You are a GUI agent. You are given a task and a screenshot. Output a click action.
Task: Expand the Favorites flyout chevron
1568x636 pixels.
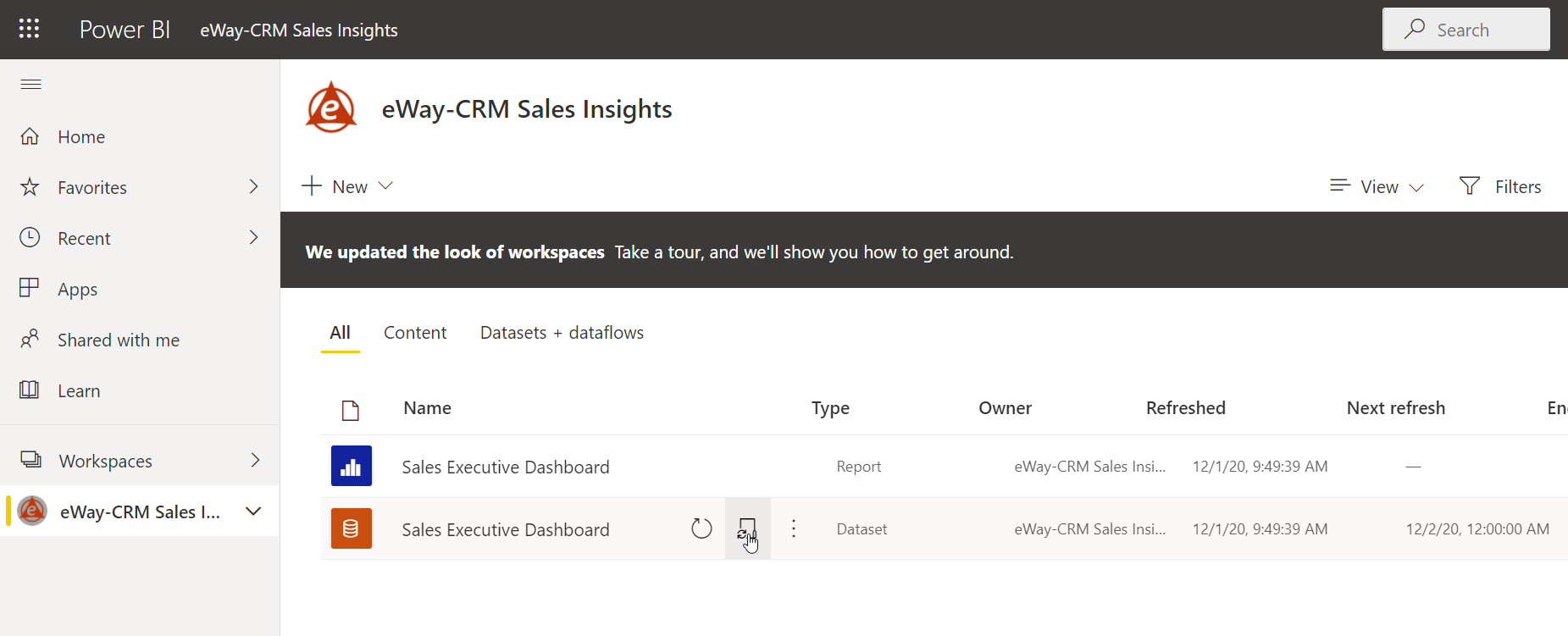tap(253, 186)
